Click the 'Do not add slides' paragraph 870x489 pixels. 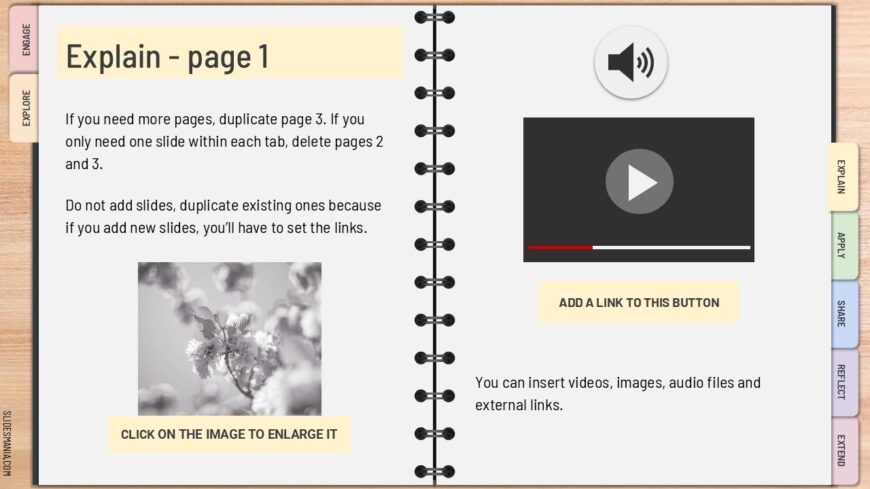pyautogui.click(x=224, y=216)
